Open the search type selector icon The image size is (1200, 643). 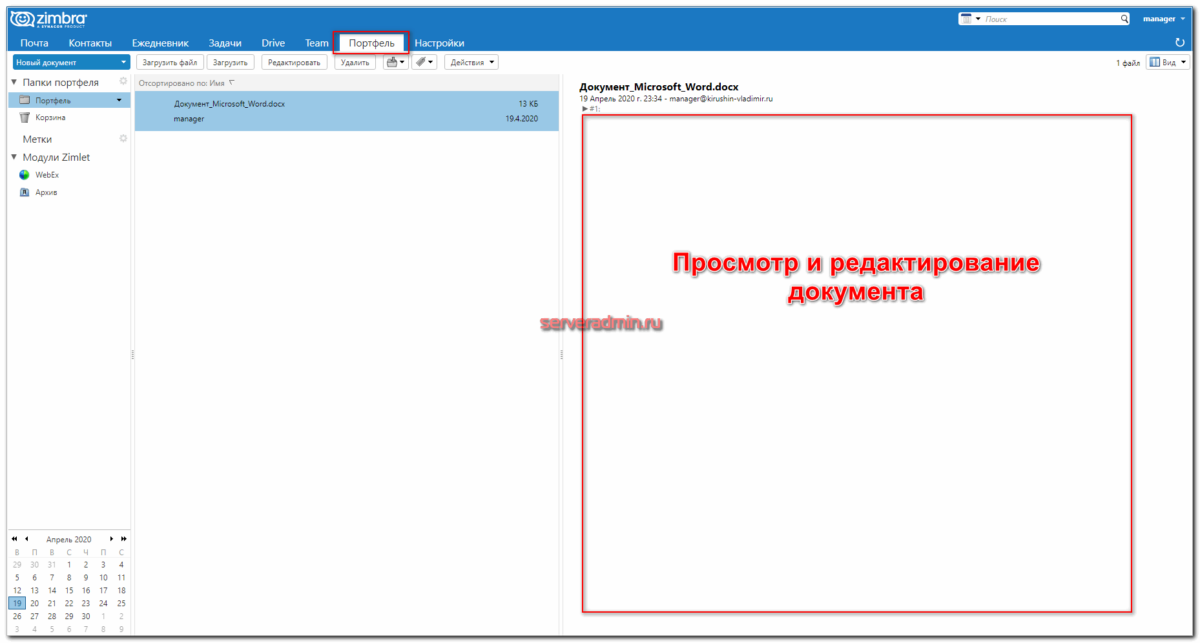[x=970, y=19]
